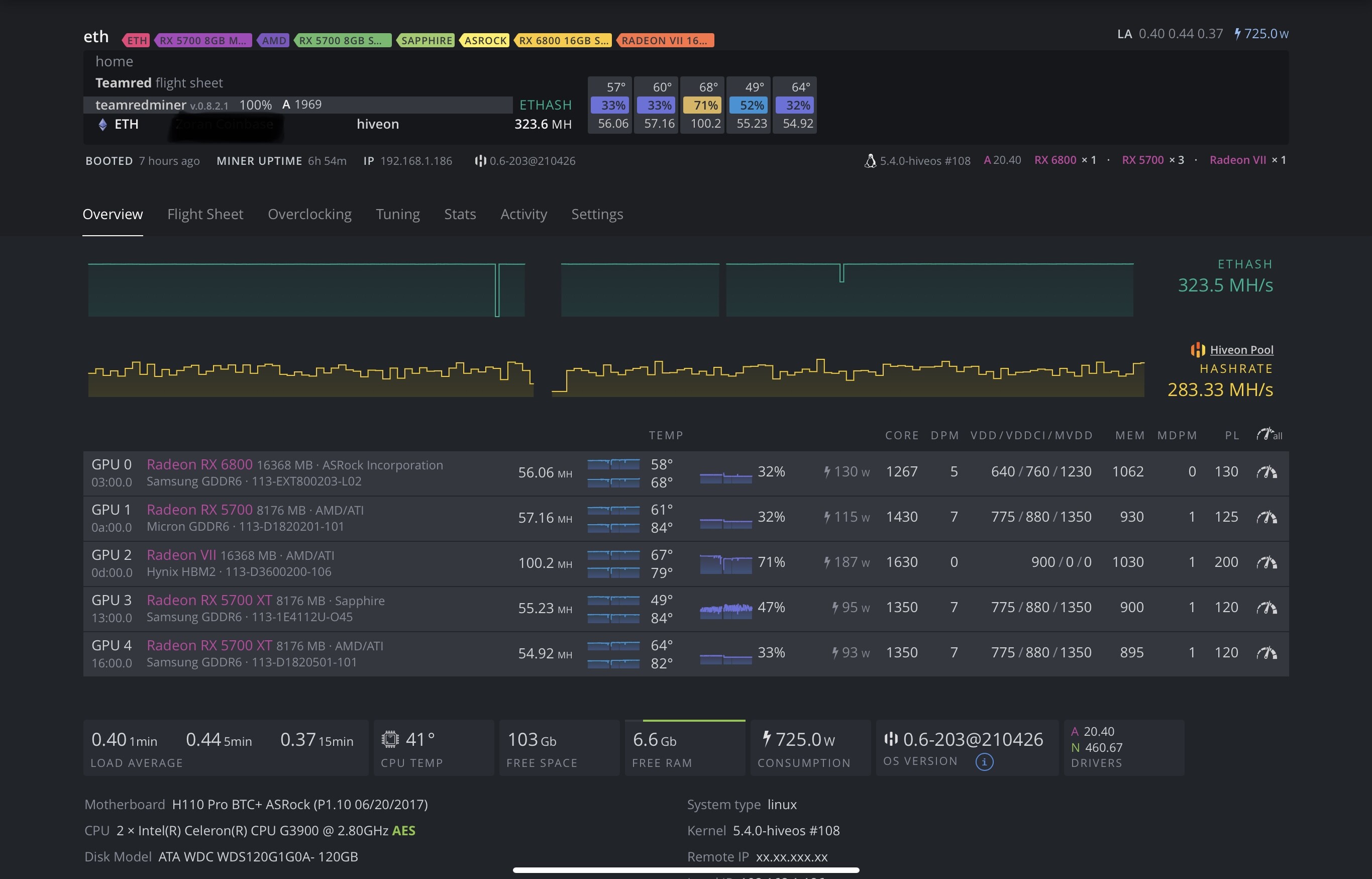Click the Hiveon Pool logo icon
This screenshot has height=879, width=1372.
click(x=1198, y=349)
